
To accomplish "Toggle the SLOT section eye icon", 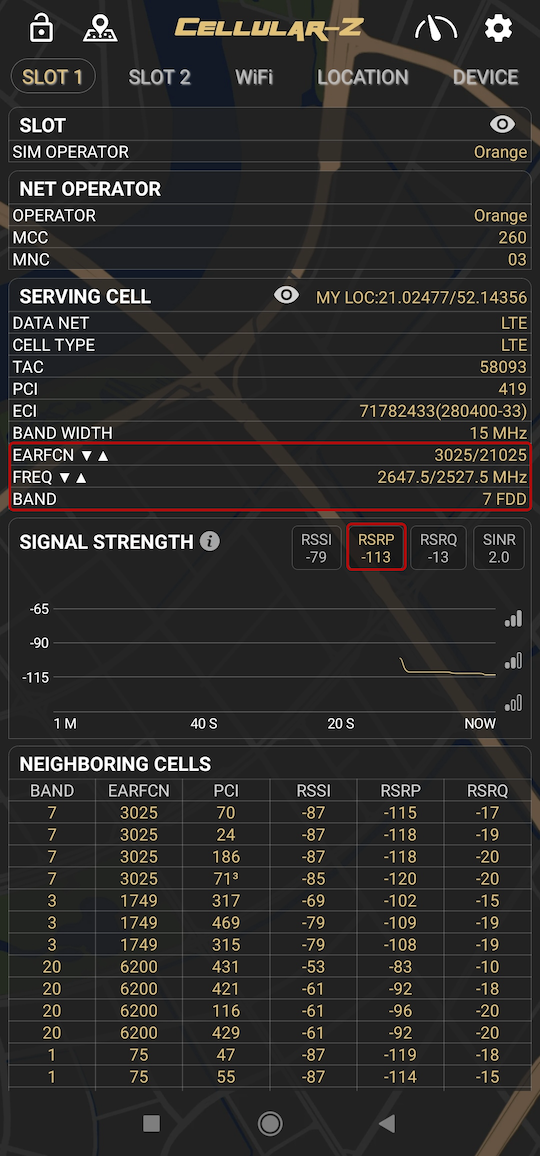I will [502, 125].
